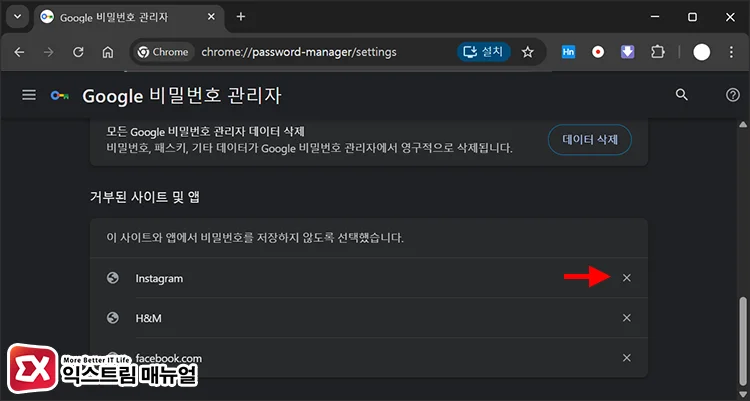Open a new tab with plus button
Image resolution: width=750 pixels, height=401 pixels.
[241, 17]
